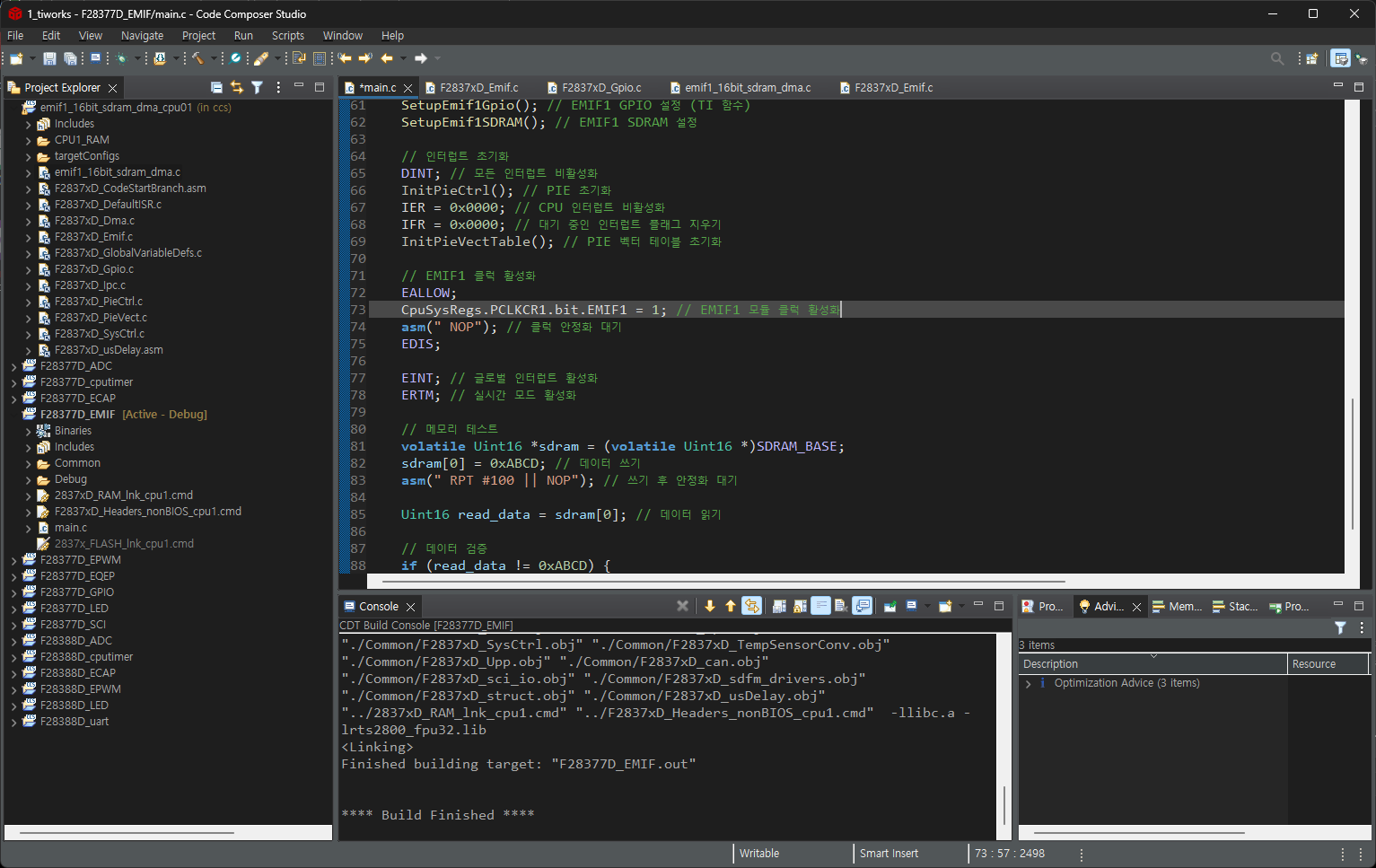Save the current file with Save icon
This screenshot has width=1376, height=868.
(x=49, y=58)
